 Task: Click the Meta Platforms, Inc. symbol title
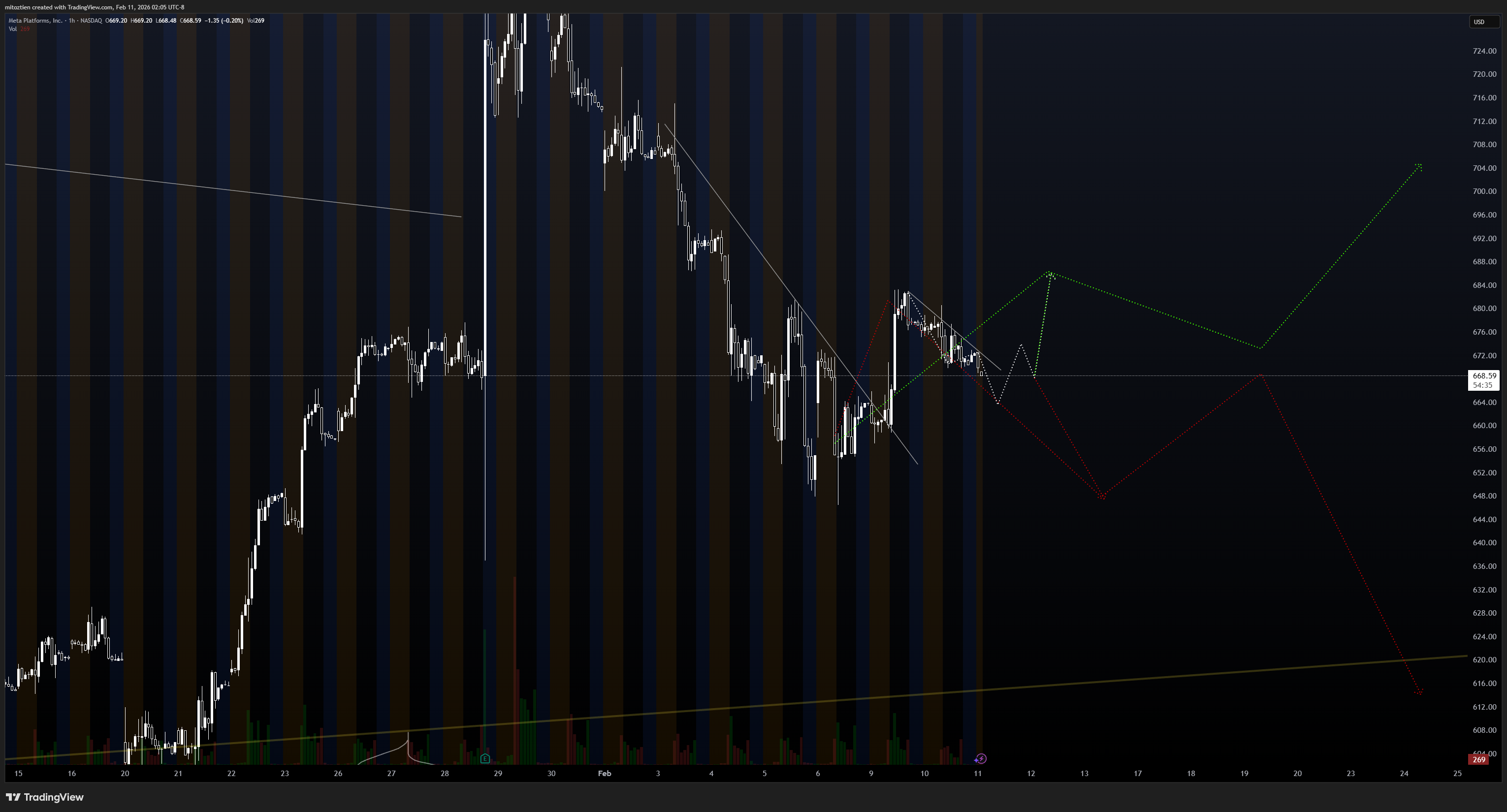pyautogui.click(x=35, y=21)
